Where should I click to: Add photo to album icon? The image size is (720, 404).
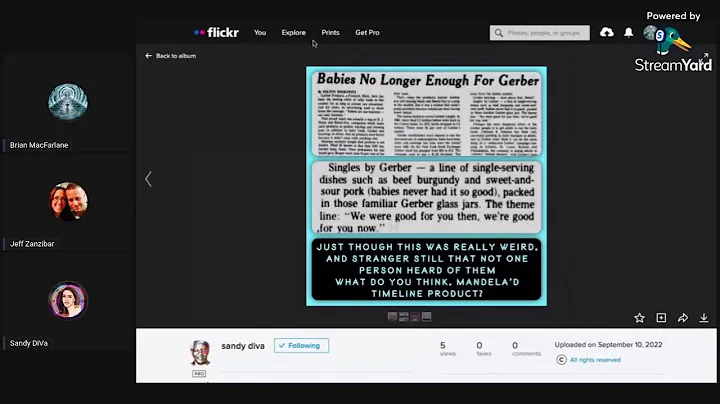(x=661, y=318)
